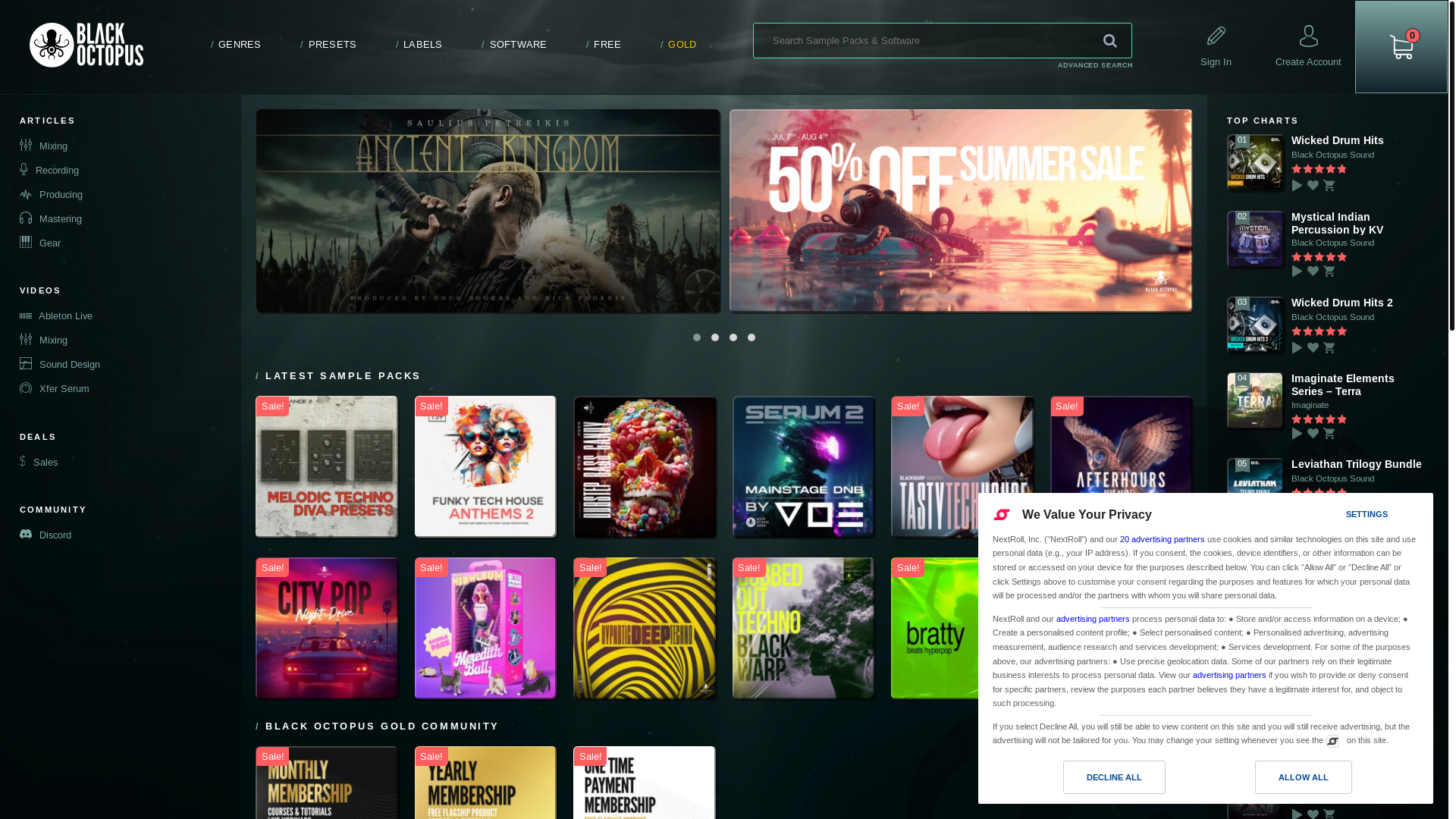Open Producing articles link
The height and width of the screenshot is (819, 1456).
click(x=52, y=194)
